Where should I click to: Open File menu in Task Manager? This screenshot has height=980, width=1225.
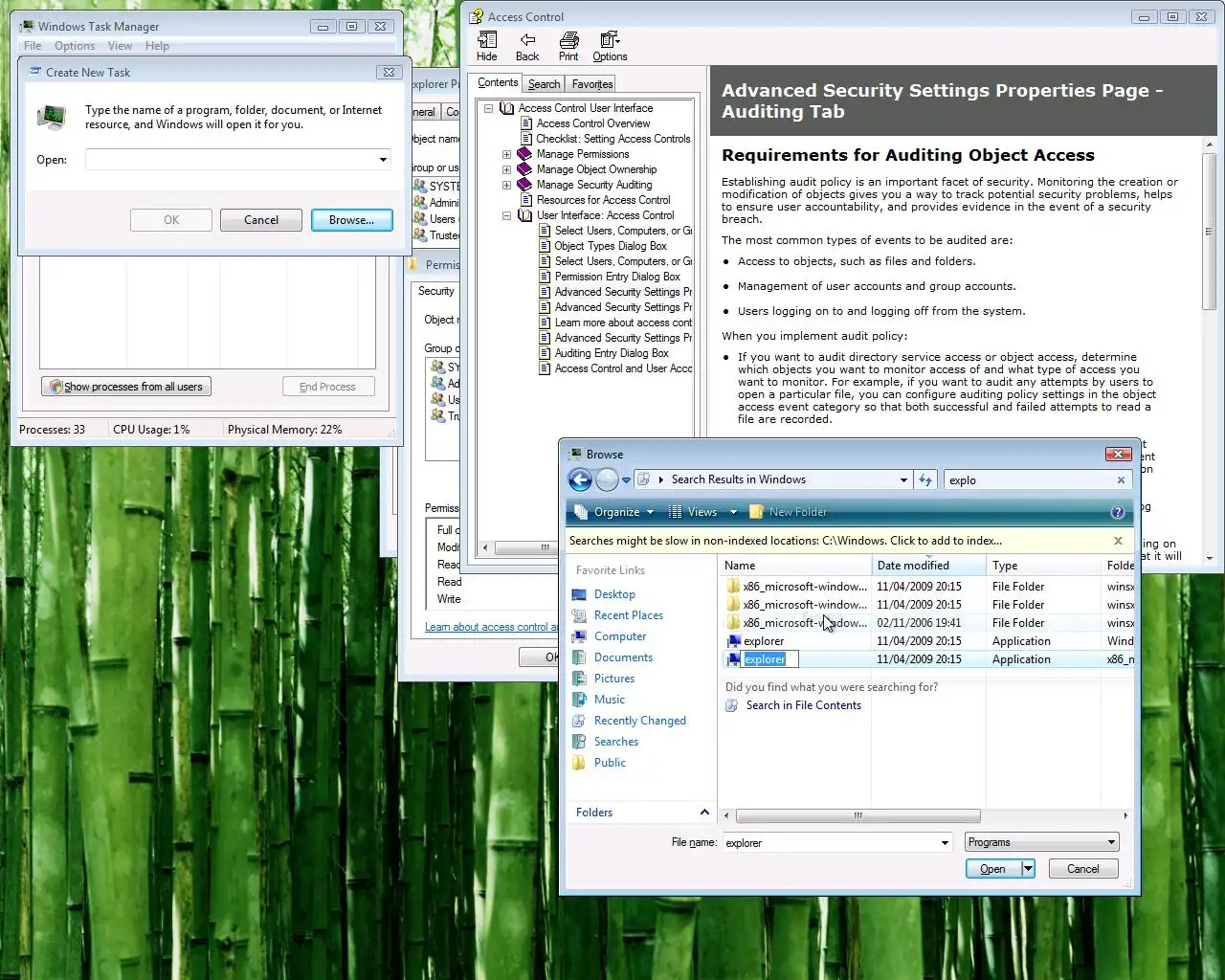pos(33,46)
